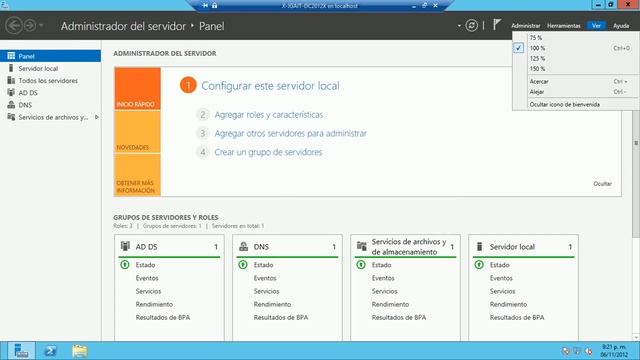Open Servicios in the DNS tile

tap(266, 291)
